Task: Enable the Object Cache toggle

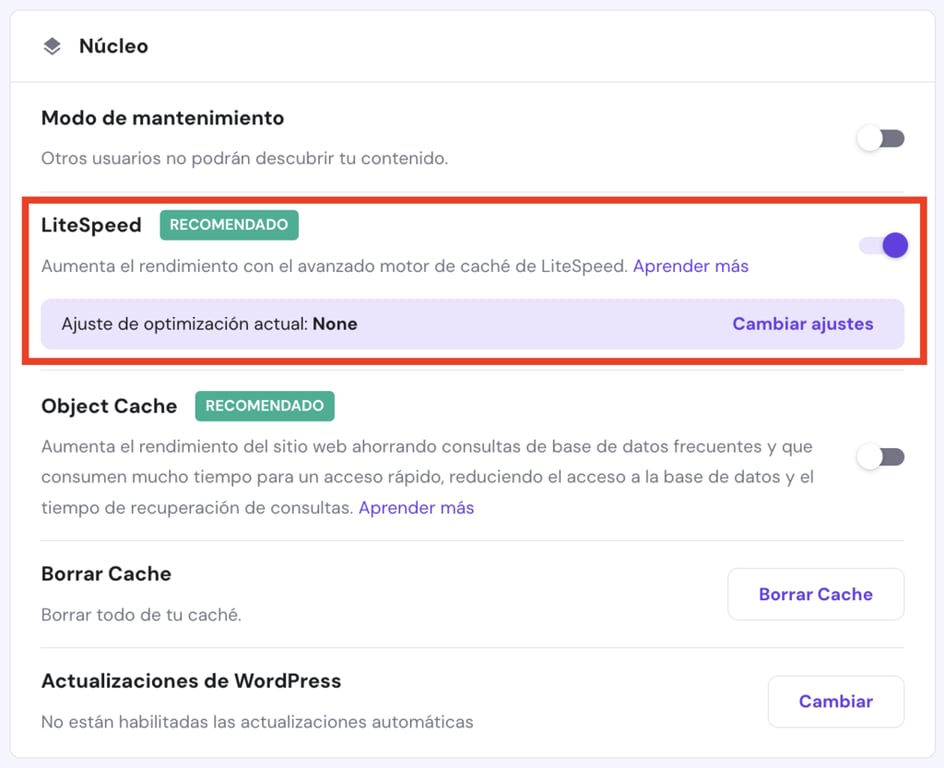Action: coord(880,456)
